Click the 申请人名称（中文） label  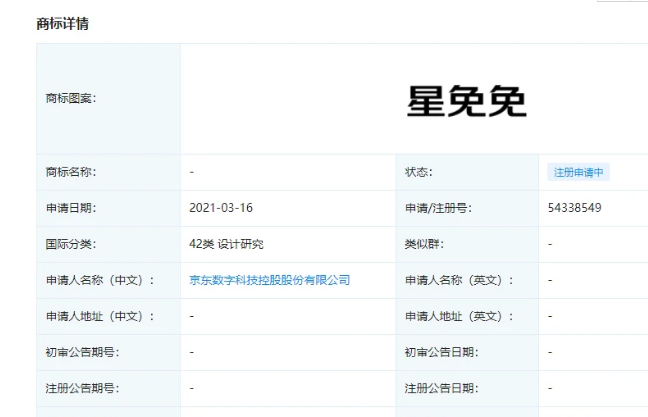pos(100,280)
